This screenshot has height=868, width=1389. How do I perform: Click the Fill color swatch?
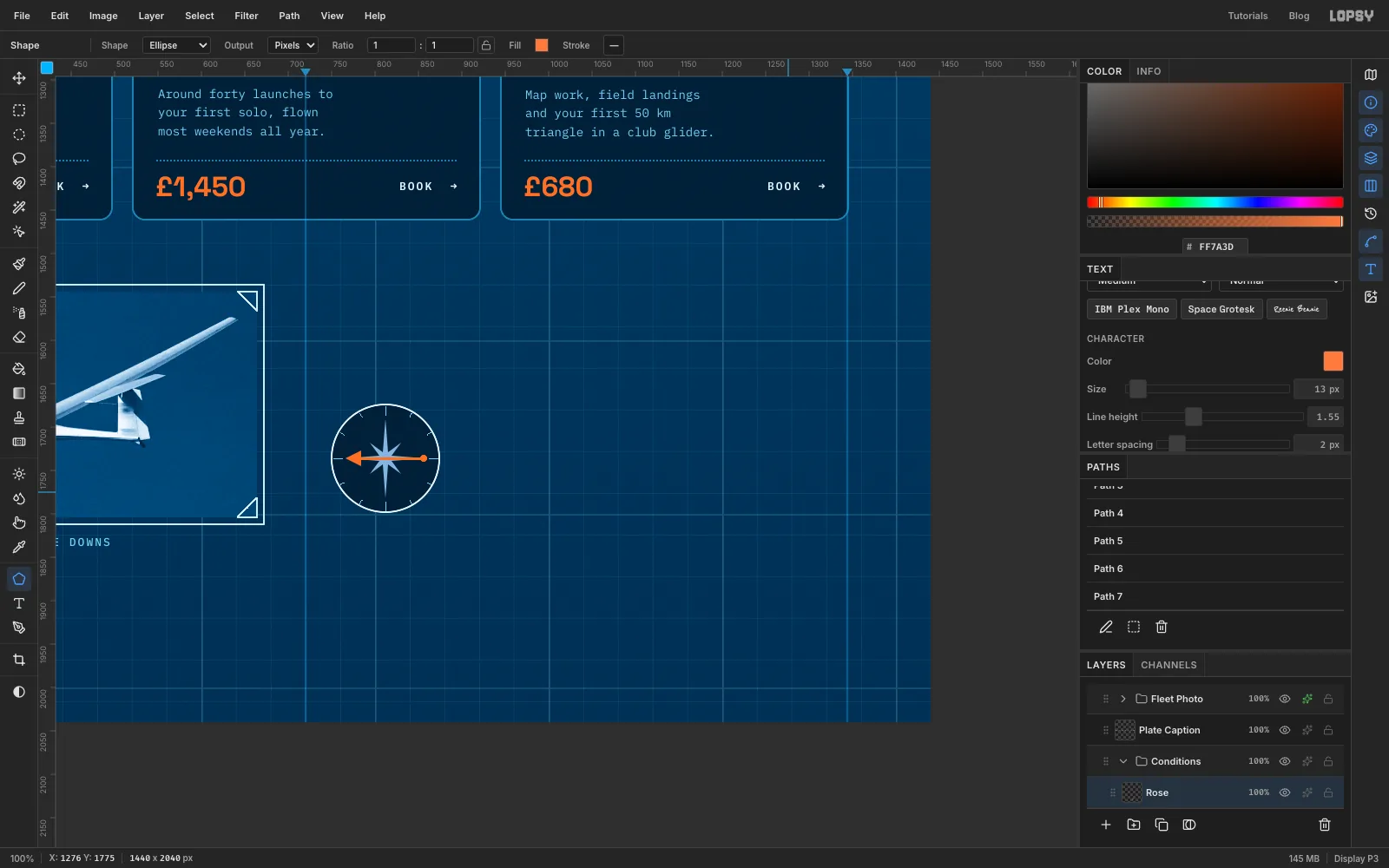coord(542,45)
